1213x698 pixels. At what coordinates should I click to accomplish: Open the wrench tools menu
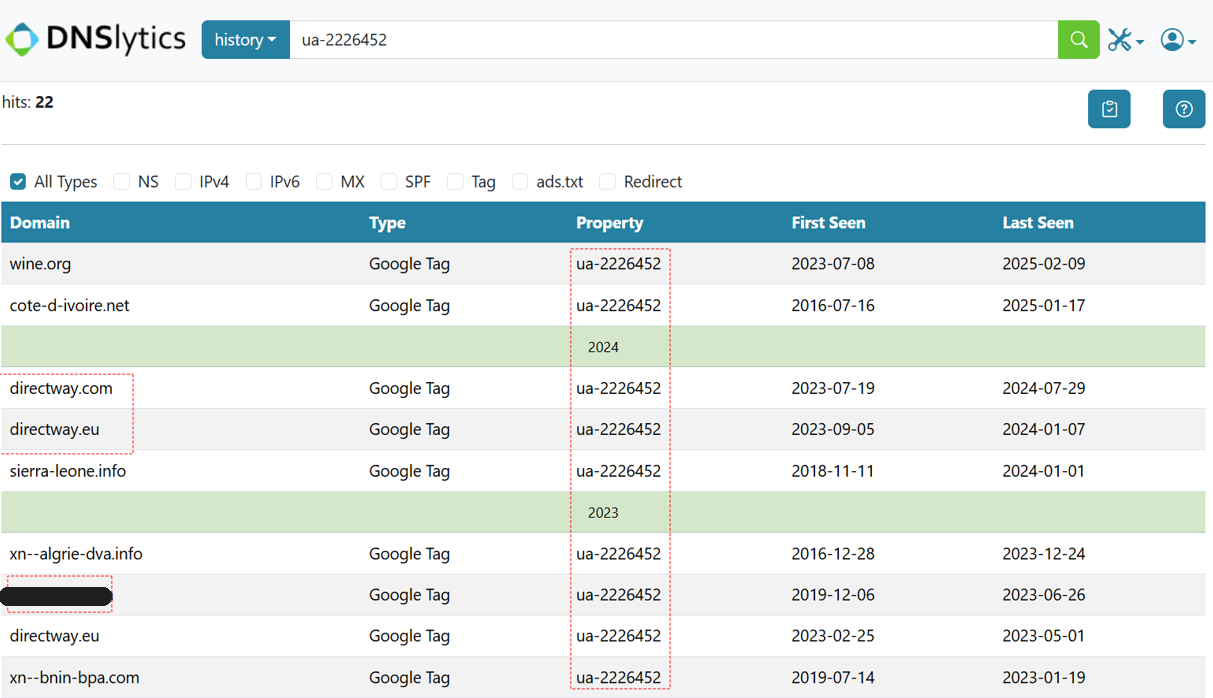click(1125, 40)
